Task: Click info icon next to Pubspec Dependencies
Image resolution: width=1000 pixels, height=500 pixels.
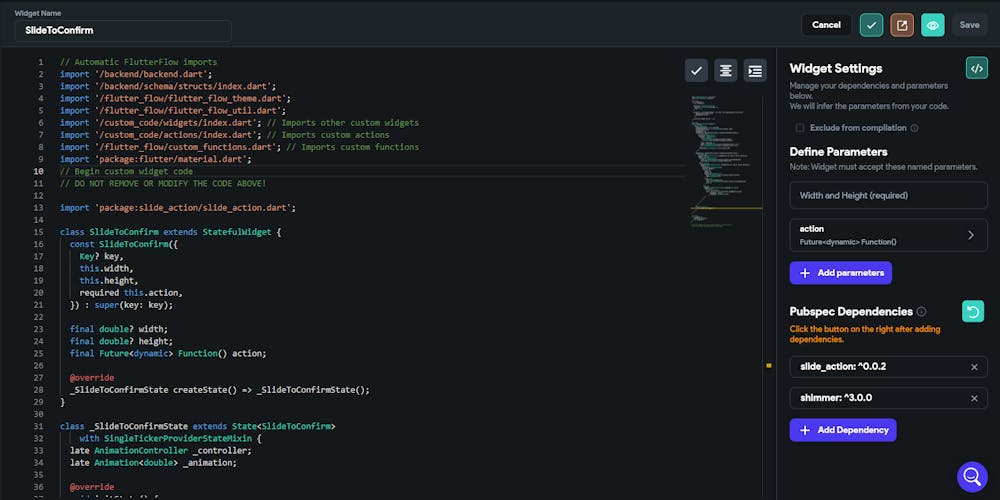Action: point(921,312)
